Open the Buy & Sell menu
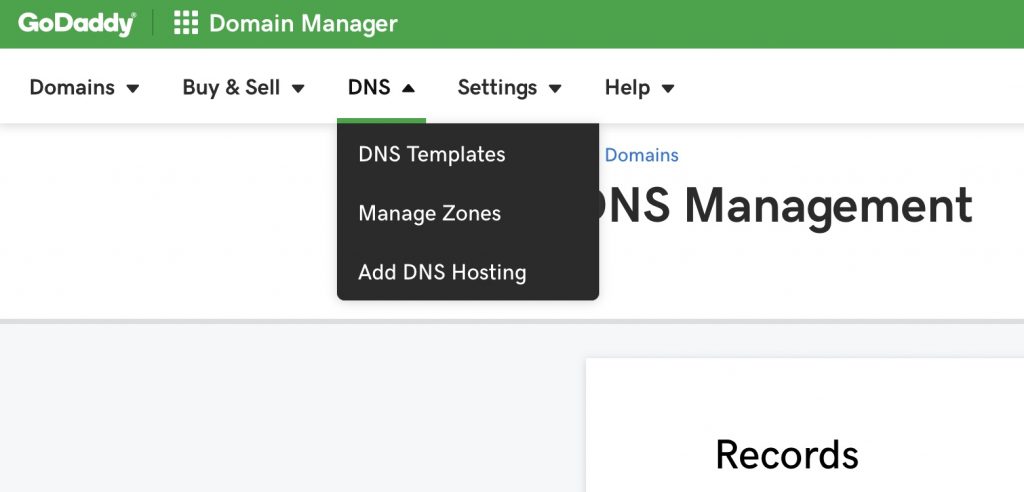The height and width of the screenshot is (492, 1024). point(244,88)
